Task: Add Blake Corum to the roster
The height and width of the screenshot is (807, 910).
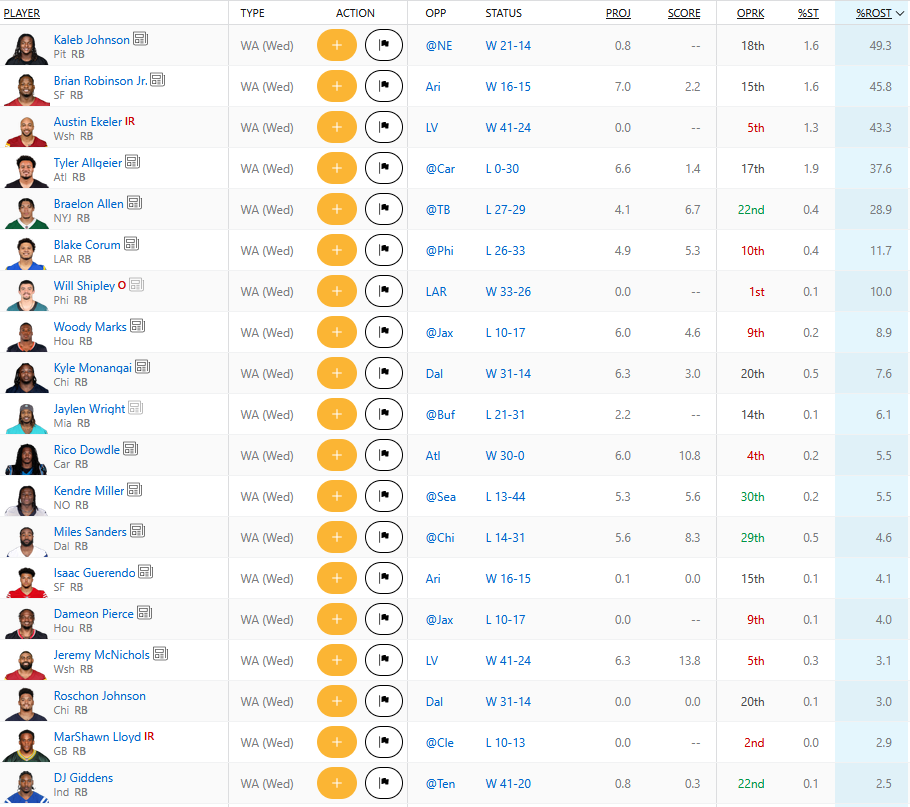Action: coord(337,251)
